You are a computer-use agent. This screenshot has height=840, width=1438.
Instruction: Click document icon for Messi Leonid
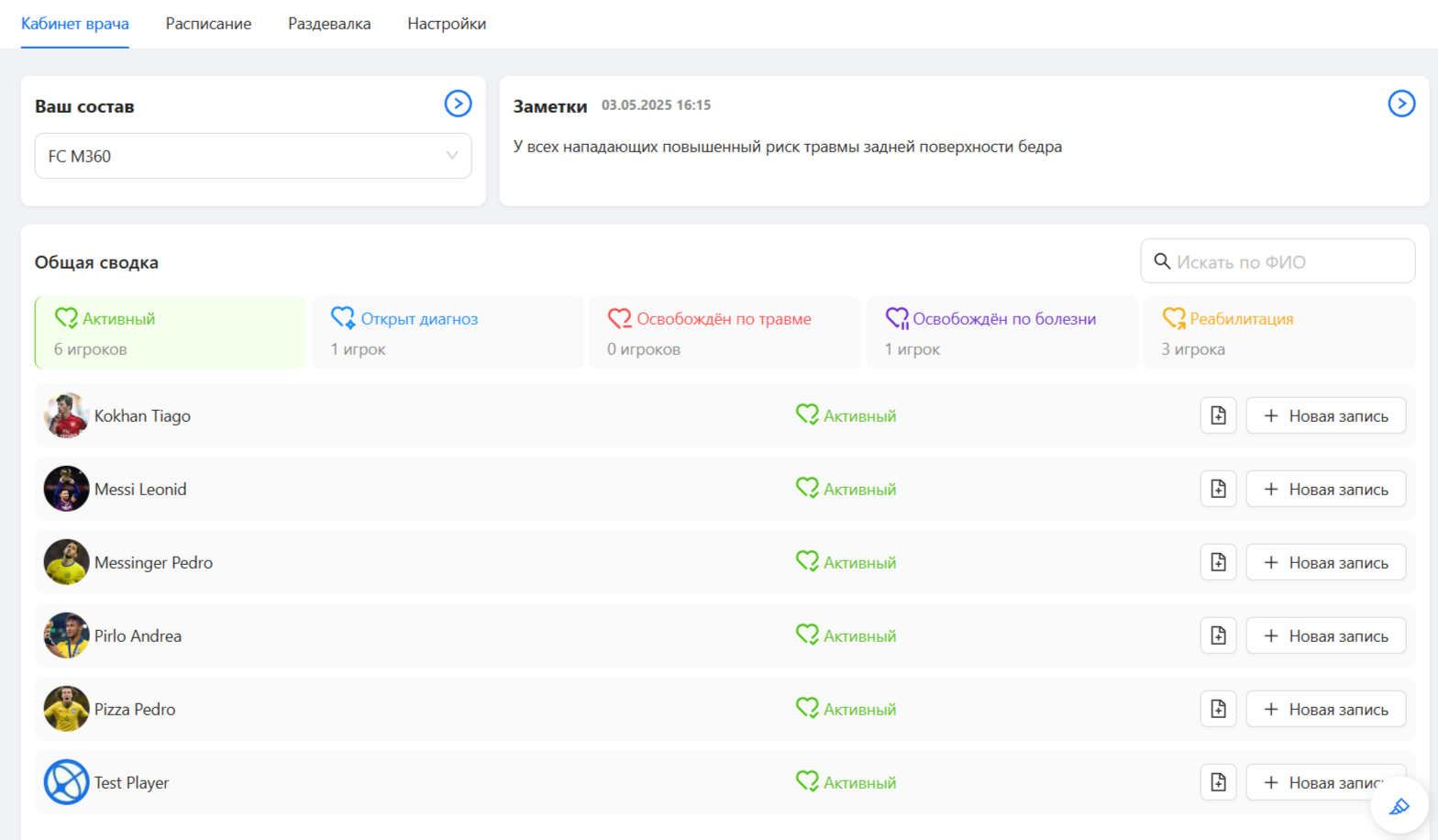coord(1218,489)
